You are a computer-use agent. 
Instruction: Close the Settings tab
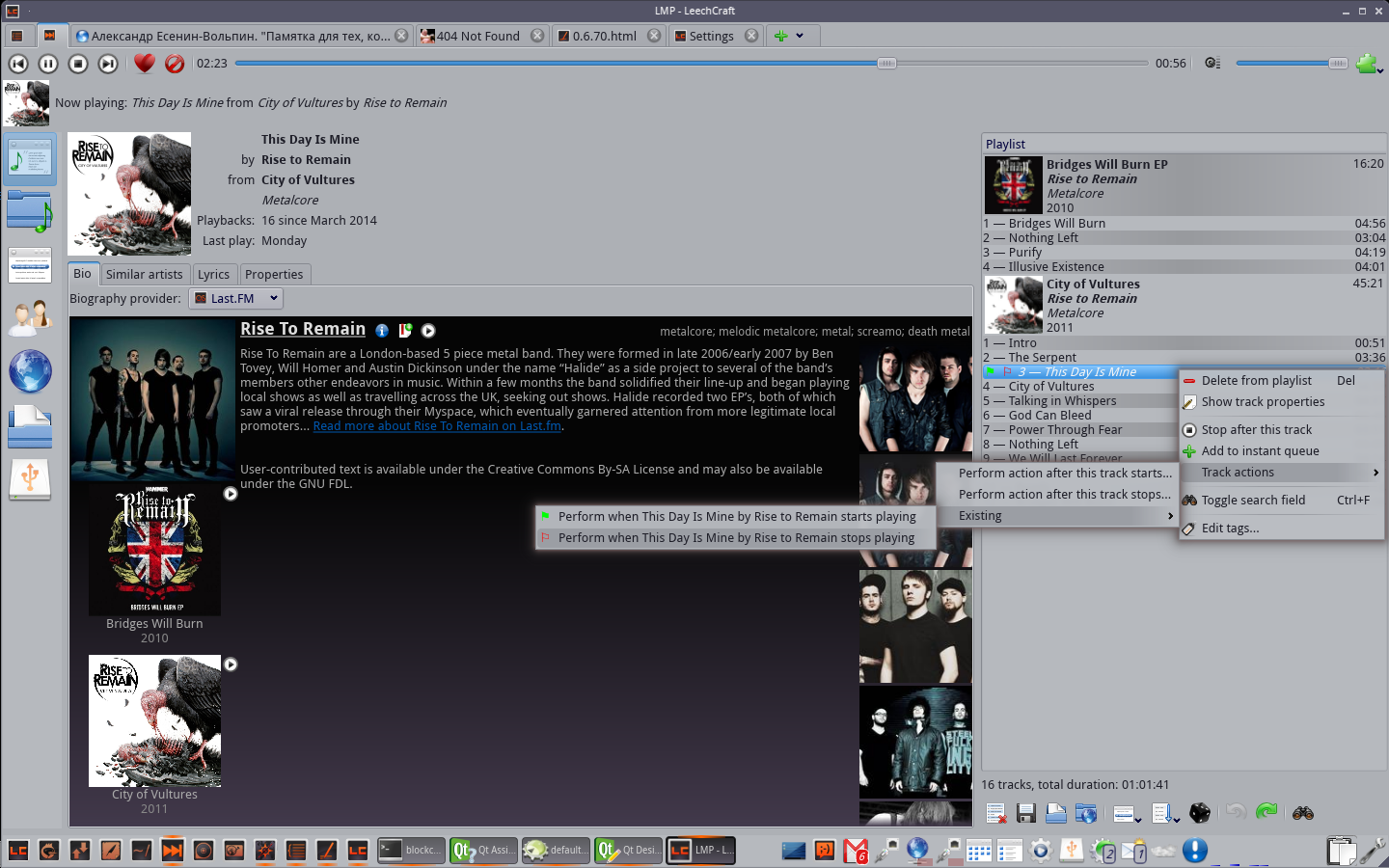click(751, 36)
